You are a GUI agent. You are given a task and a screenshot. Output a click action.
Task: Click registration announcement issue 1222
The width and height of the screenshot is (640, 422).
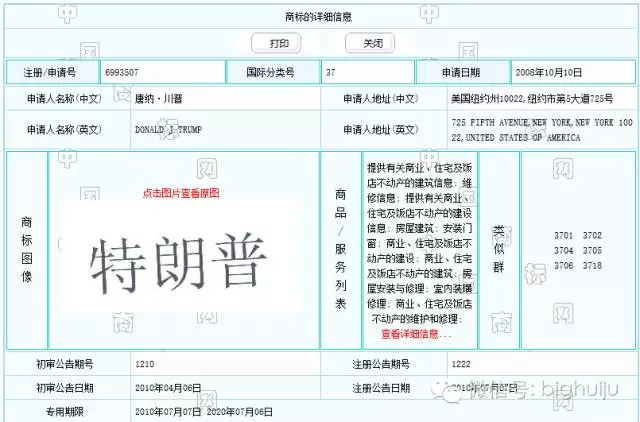(463, 364)
